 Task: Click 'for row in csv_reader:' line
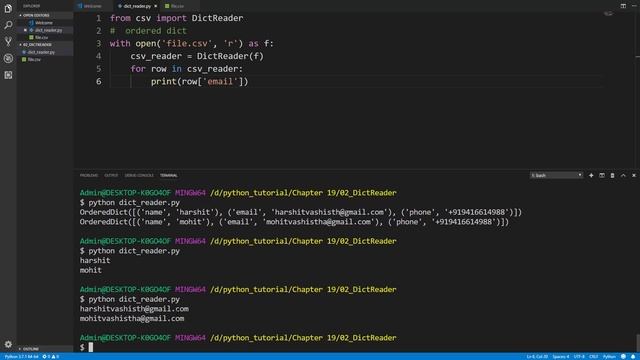(x=187, y=69)
